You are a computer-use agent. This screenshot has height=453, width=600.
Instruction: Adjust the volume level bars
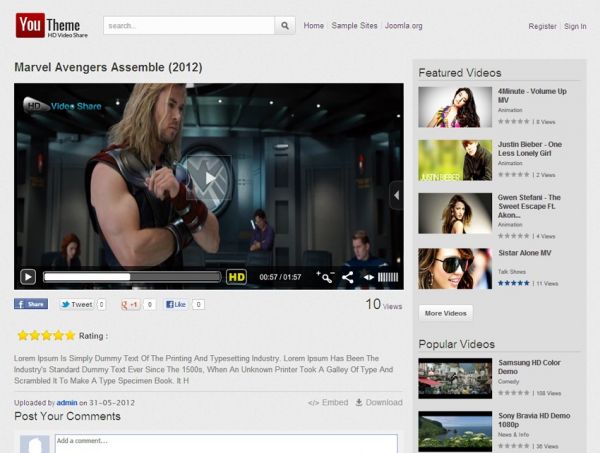[x=388, y=277]
